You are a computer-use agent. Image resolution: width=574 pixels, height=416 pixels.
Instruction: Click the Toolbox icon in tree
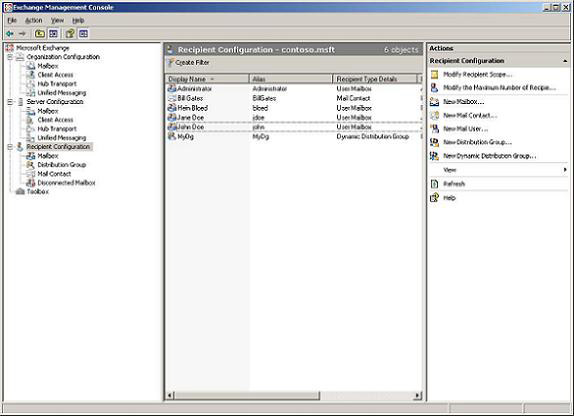(20, 192)
